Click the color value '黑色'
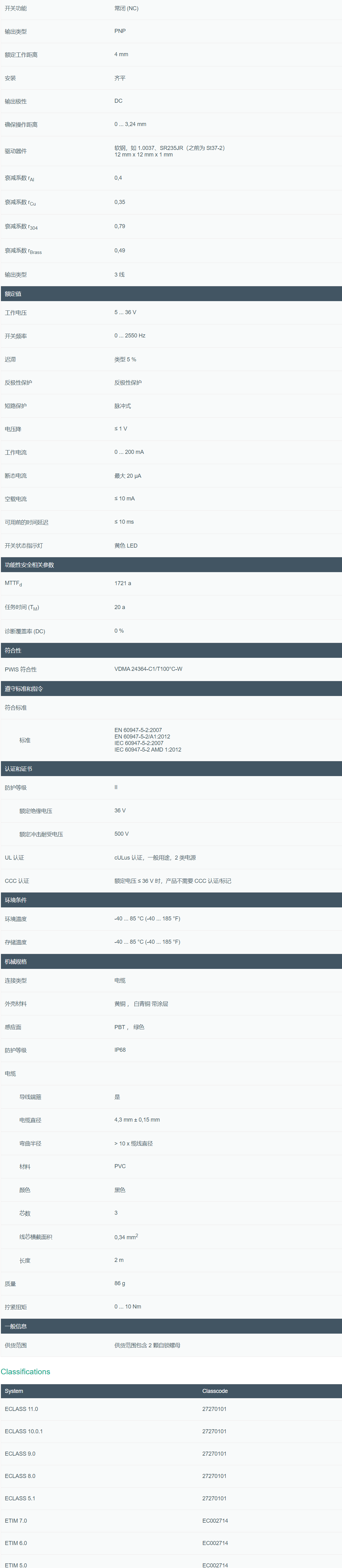The width and height of the screenshot is (342, 1568). [x=120, y=1190]
